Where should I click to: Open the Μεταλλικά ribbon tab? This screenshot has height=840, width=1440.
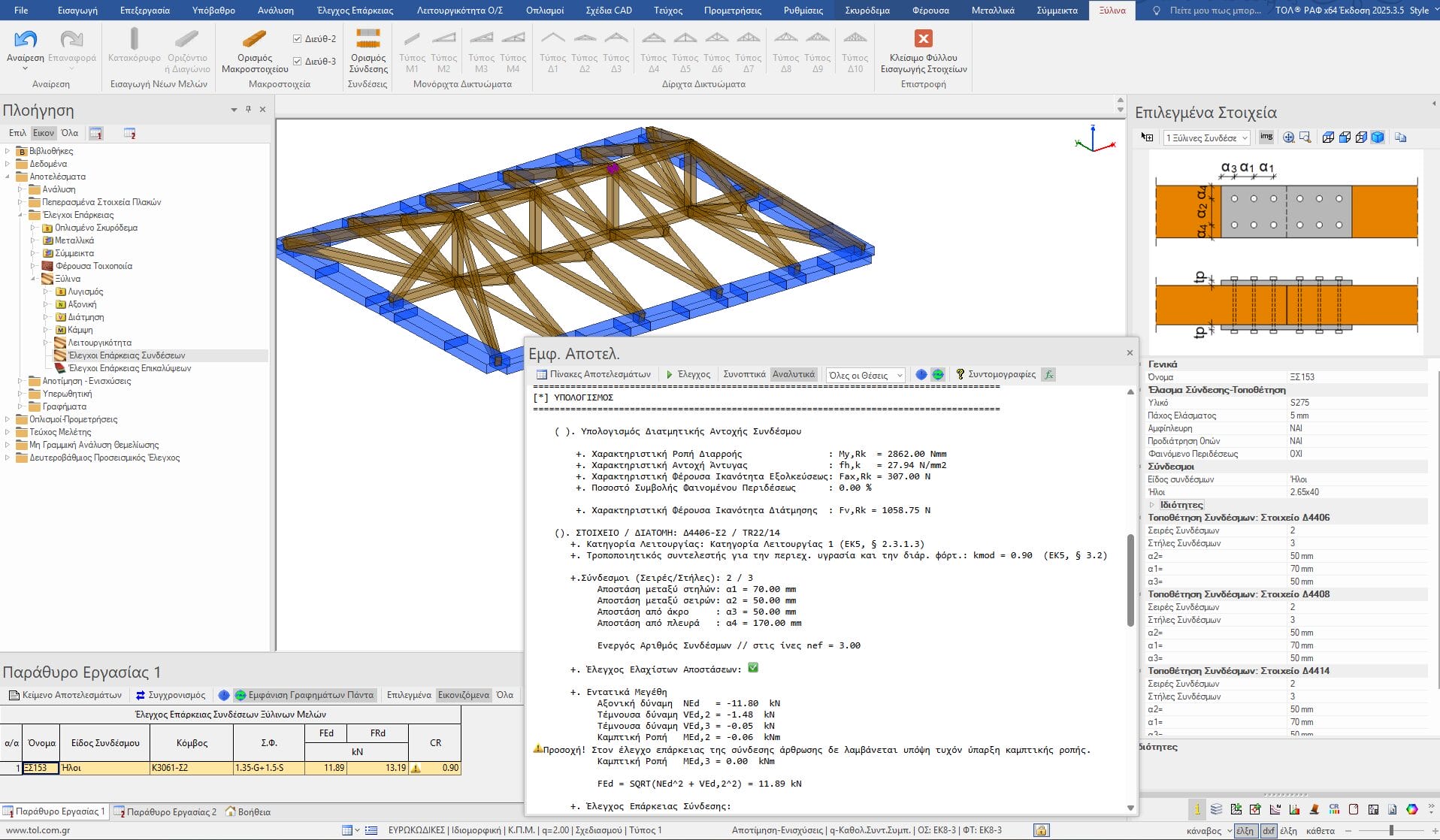pyautogui.click(x=992, y=11)
